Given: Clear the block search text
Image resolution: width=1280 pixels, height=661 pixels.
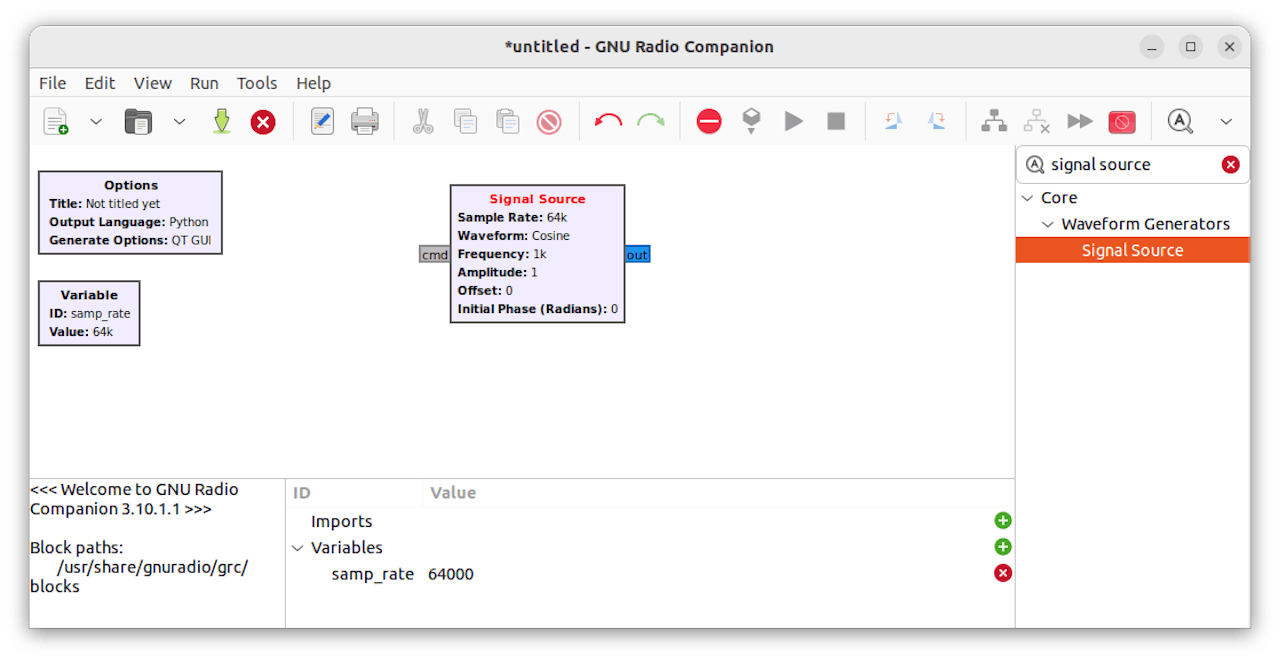Looking at the screenshot, I should coord(1231,165).
